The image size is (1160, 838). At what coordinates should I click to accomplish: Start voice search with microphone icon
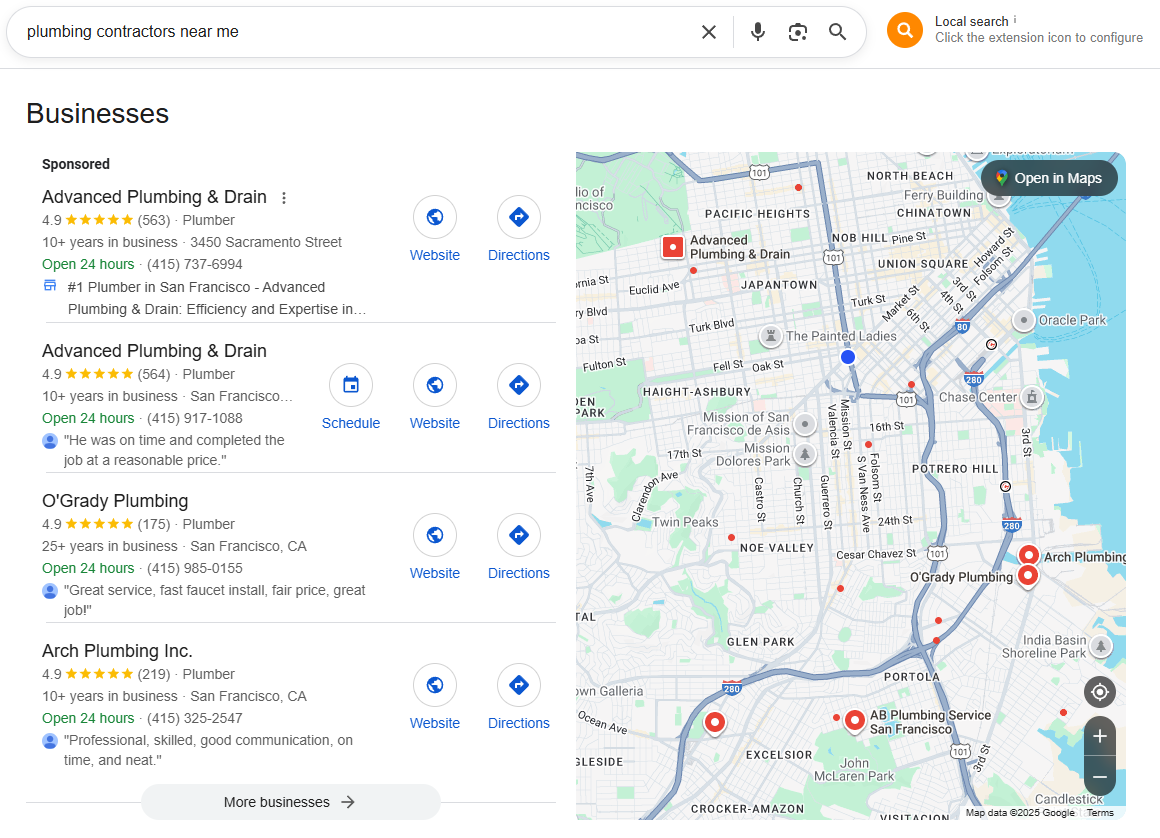tap(758, 32)
